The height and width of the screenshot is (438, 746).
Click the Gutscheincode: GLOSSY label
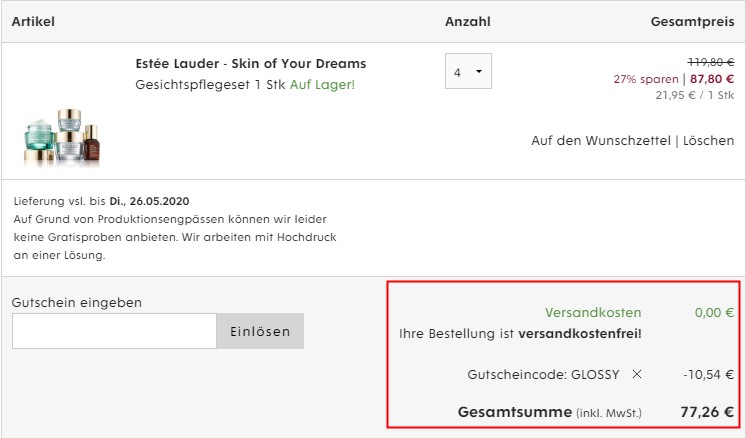point(543,375)
